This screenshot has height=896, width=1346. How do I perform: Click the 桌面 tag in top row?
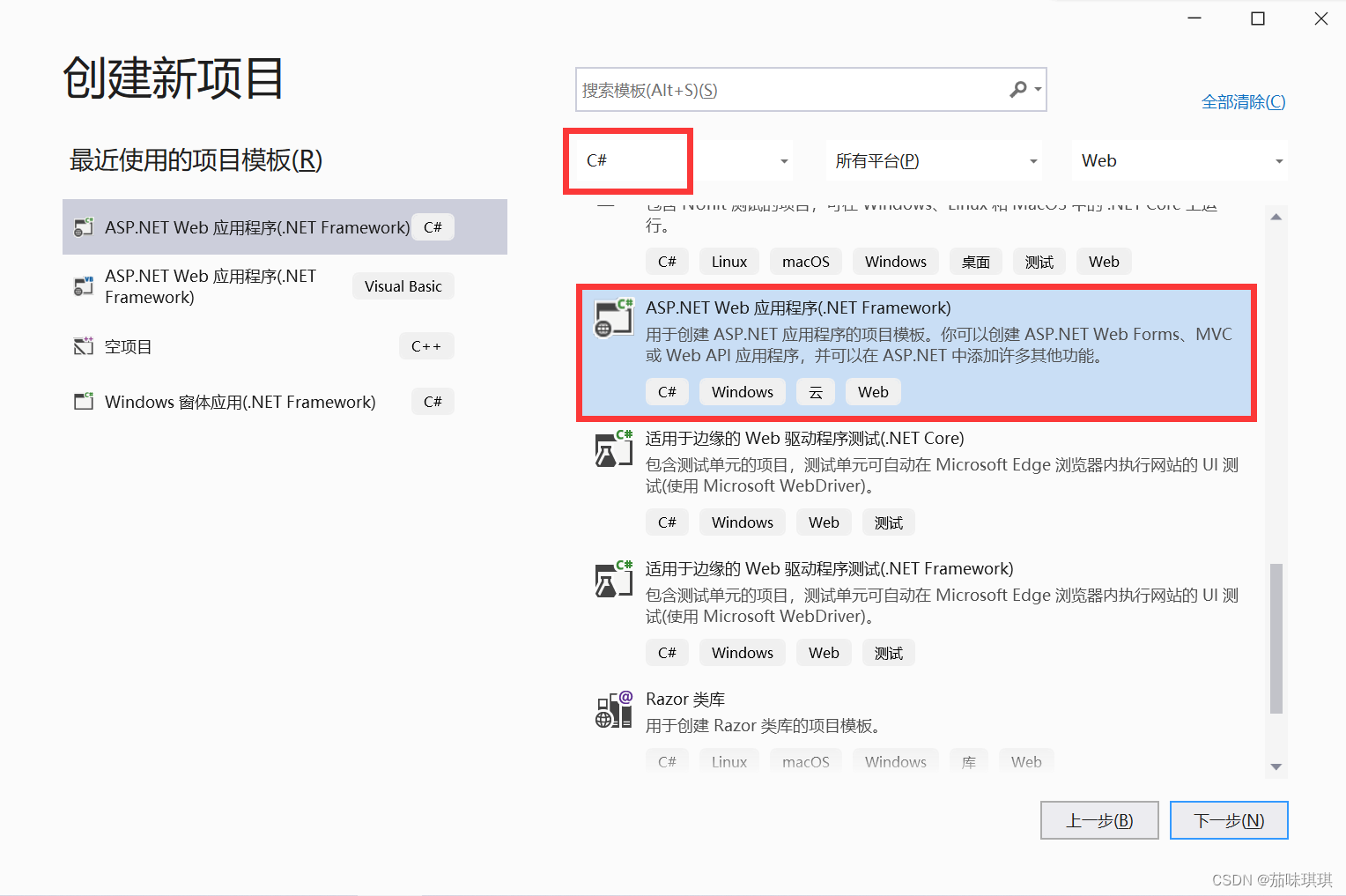pyautogui.click(x=976, y=262)
